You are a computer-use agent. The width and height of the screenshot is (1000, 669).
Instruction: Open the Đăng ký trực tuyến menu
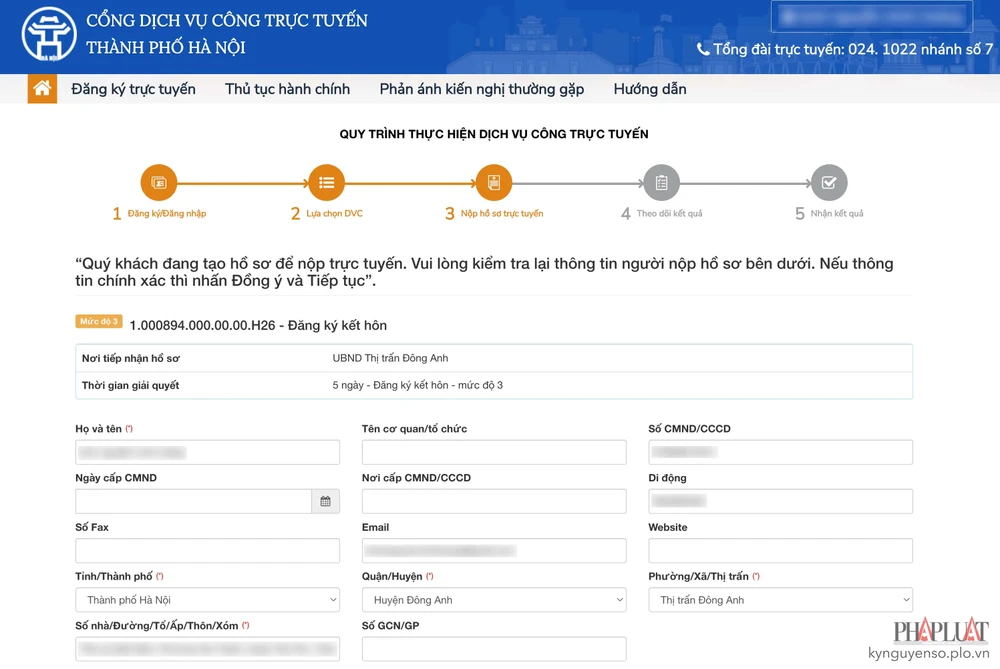(x=133, y=89)
